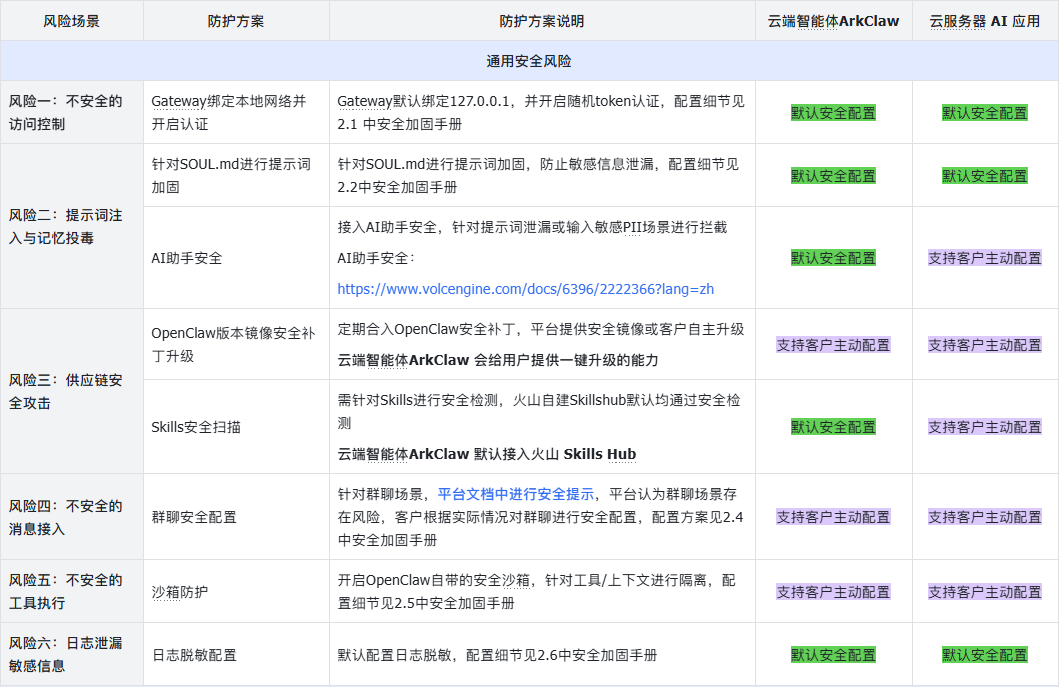1060x687 pixels.
Task: Click the 定期合入OpenClaw安全补丁 description line
Action: coord(541,329)
